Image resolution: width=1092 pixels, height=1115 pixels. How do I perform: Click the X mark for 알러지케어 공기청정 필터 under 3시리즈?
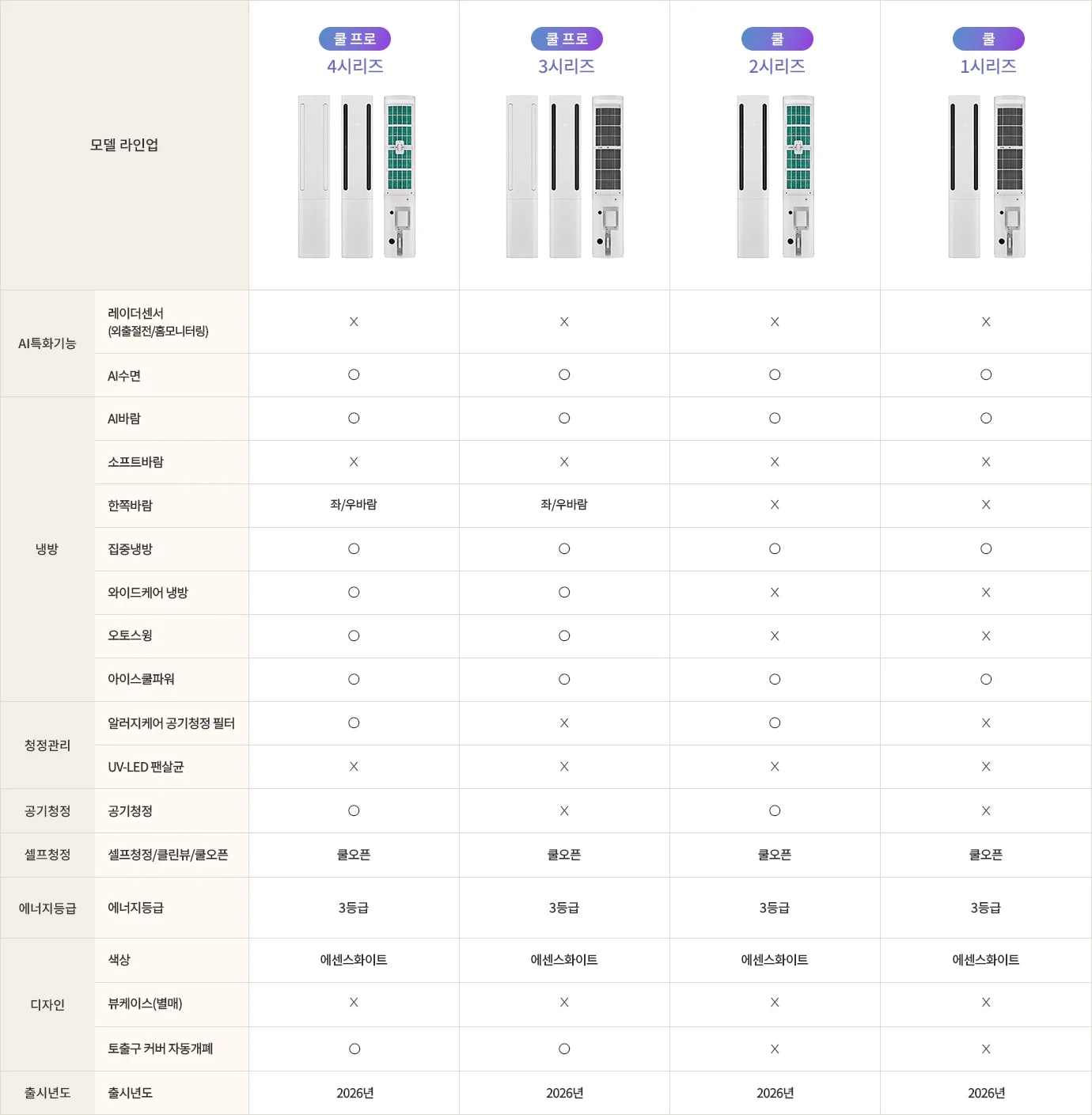point(564,723)
